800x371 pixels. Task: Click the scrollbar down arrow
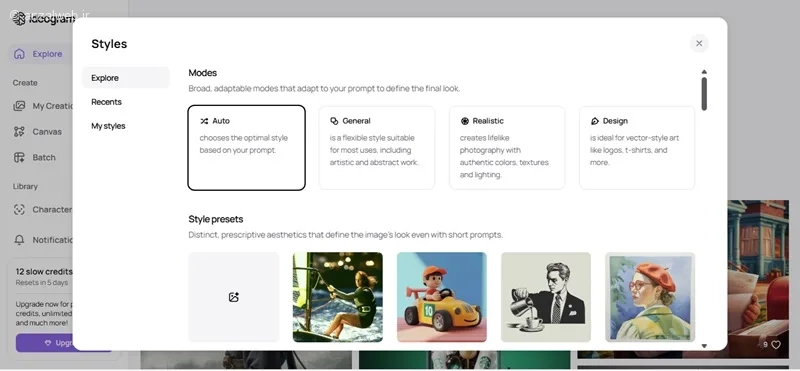pyautogui.click(x=704, y=346)
